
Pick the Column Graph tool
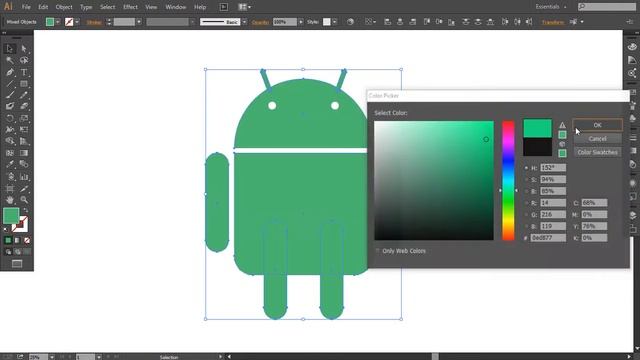24,177
